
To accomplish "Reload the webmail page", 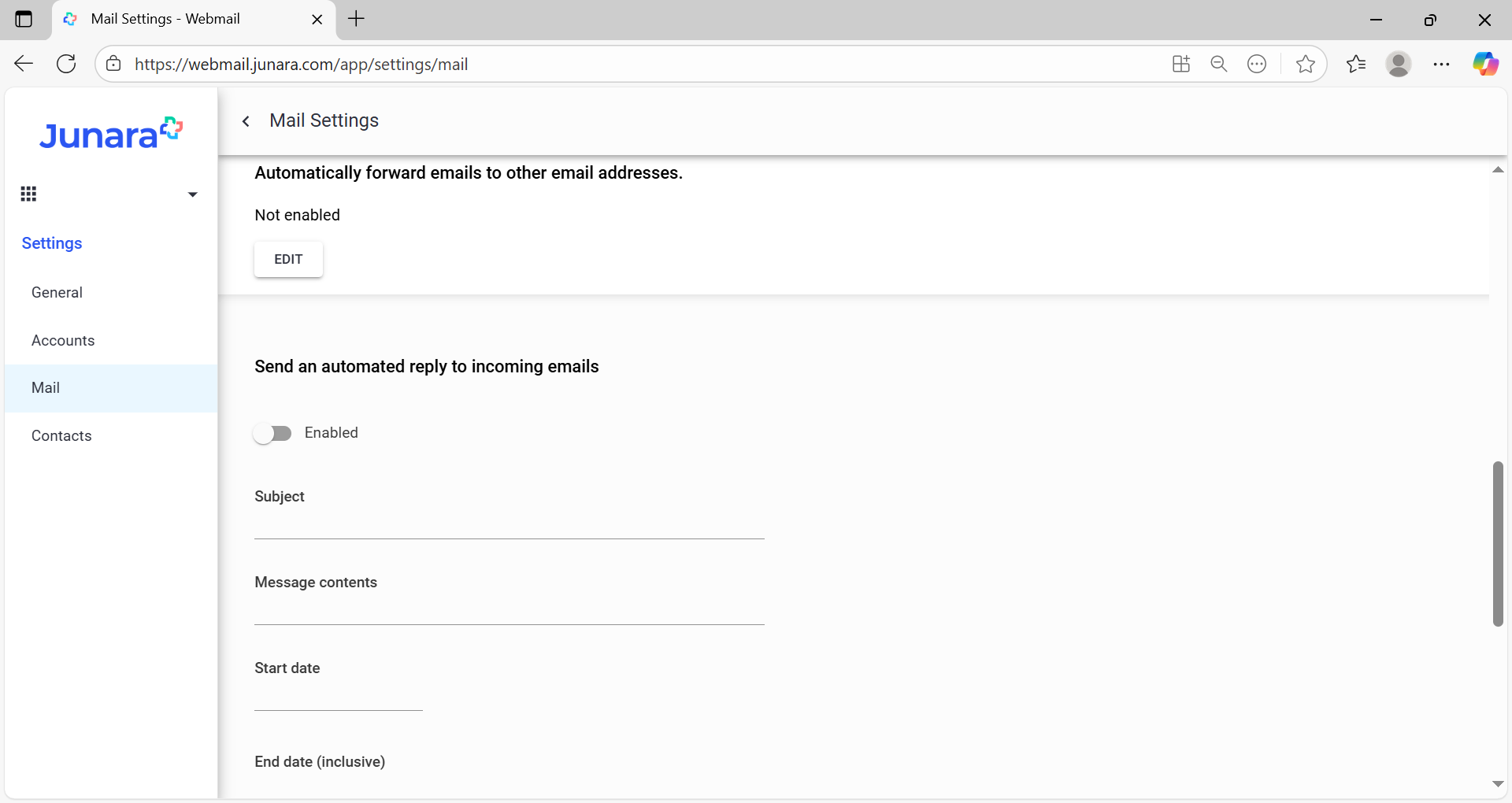I will pos(67,64).
